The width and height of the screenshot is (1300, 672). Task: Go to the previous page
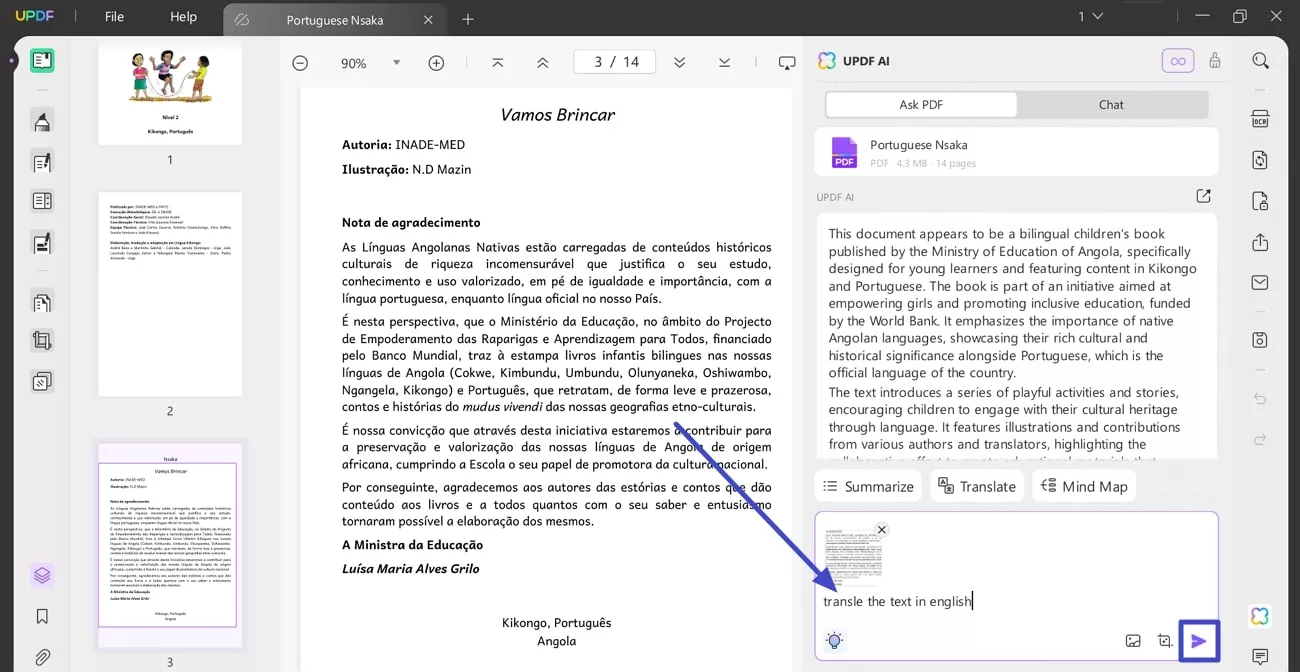[x=542, y=62]
